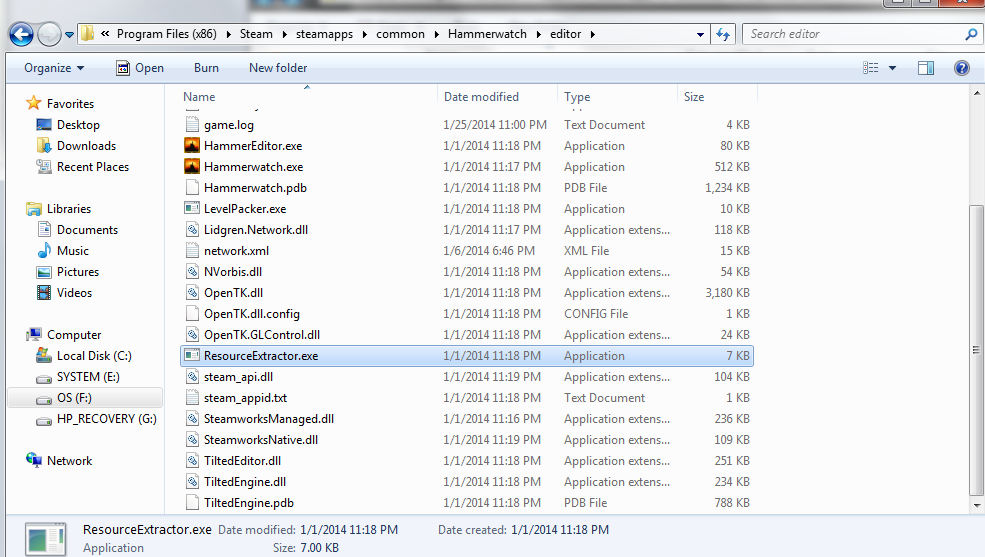
Task: Select Libraries in the navigation pane
Action: pos(68,208)
